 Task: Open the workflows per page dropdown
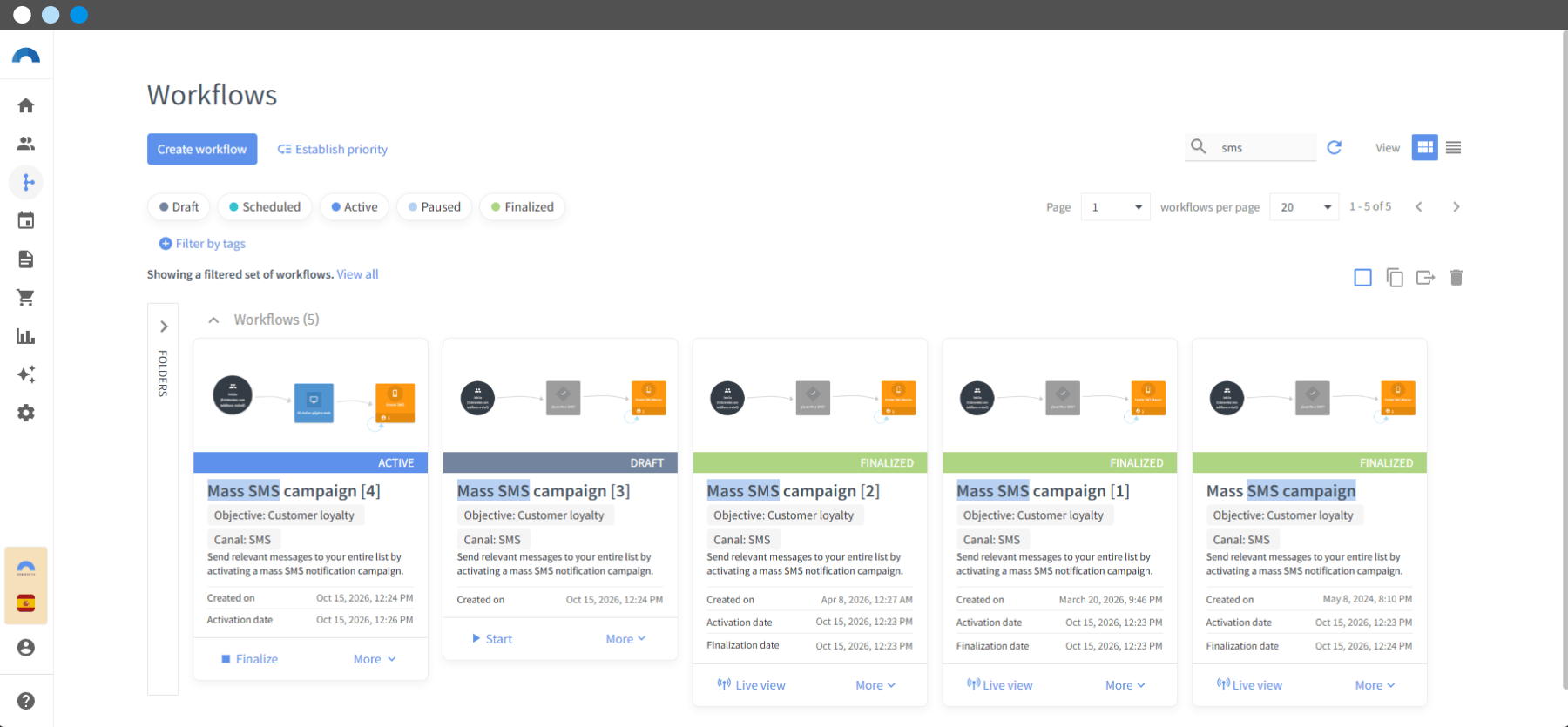coord(1304,207)
